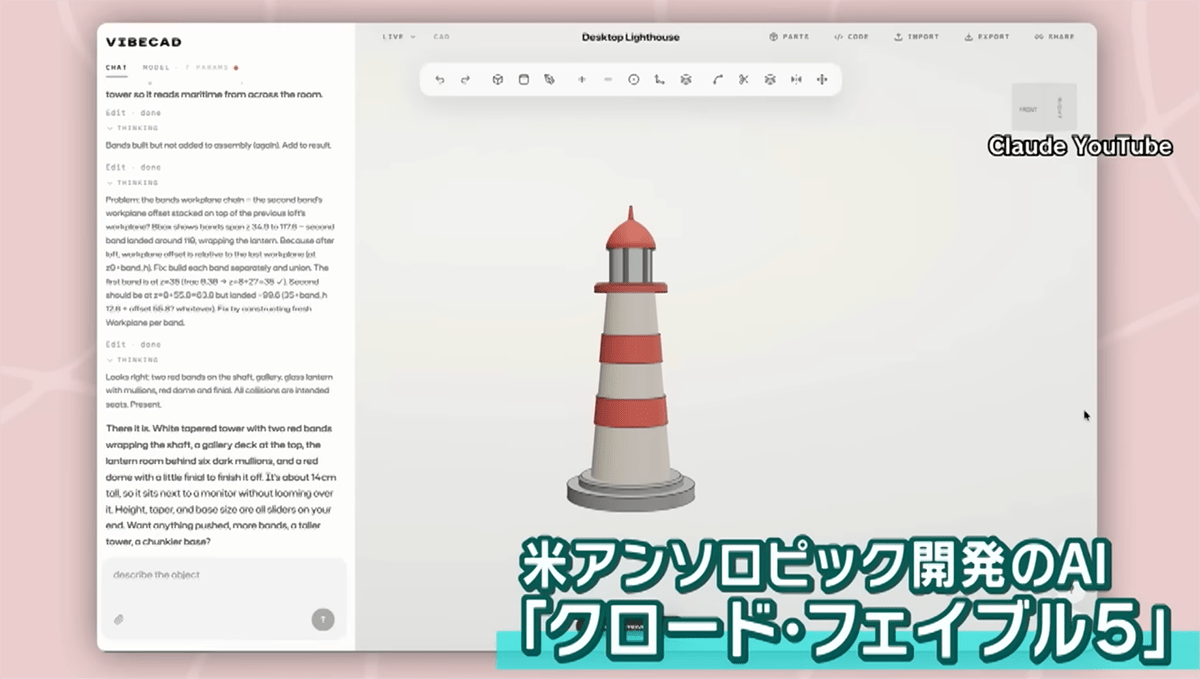
Task: Select the cylinder primitive tool
Action: 523,79
